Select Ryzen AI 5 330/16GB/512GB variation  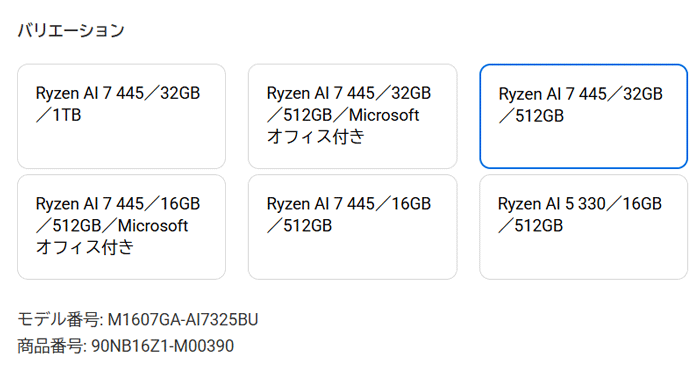[x=583, y=227]
